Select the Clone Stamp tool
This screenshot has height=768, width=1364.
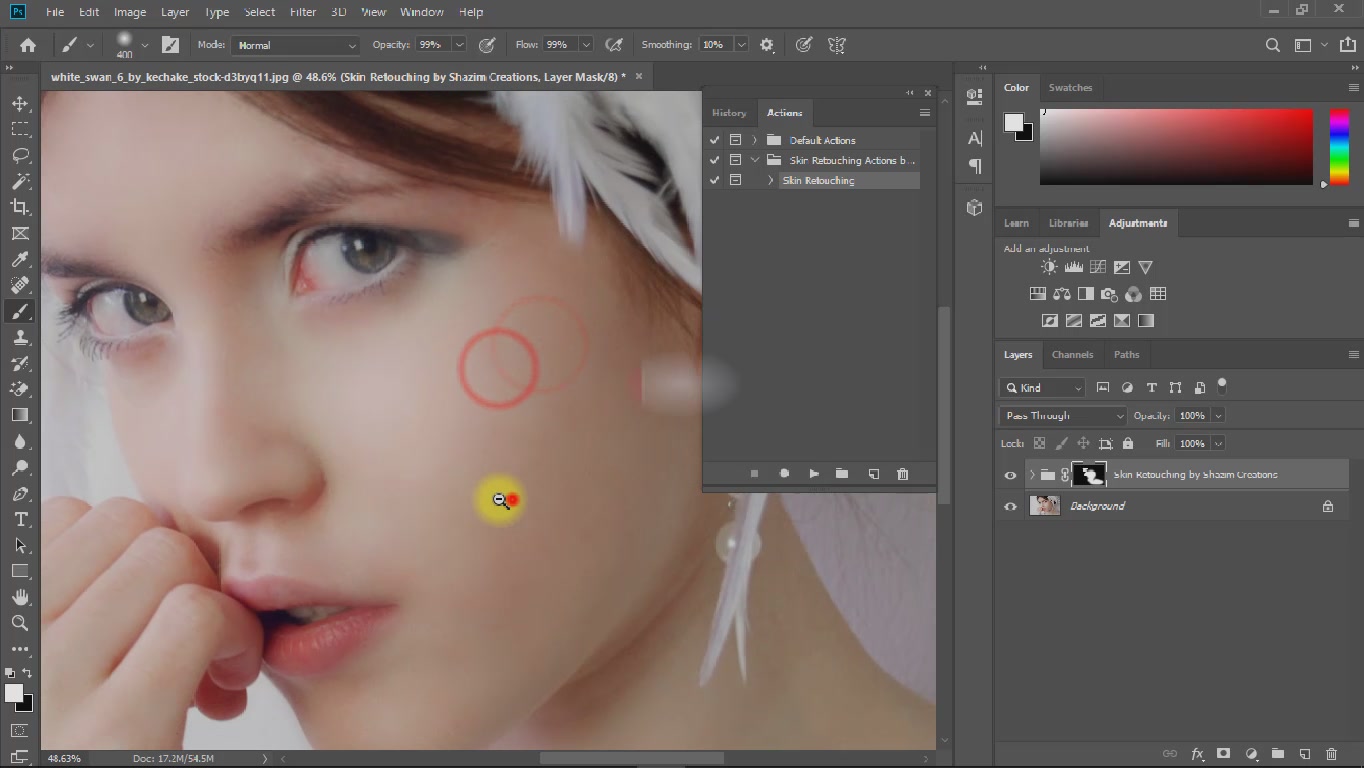pyautogui.click(x=20, y=338)
